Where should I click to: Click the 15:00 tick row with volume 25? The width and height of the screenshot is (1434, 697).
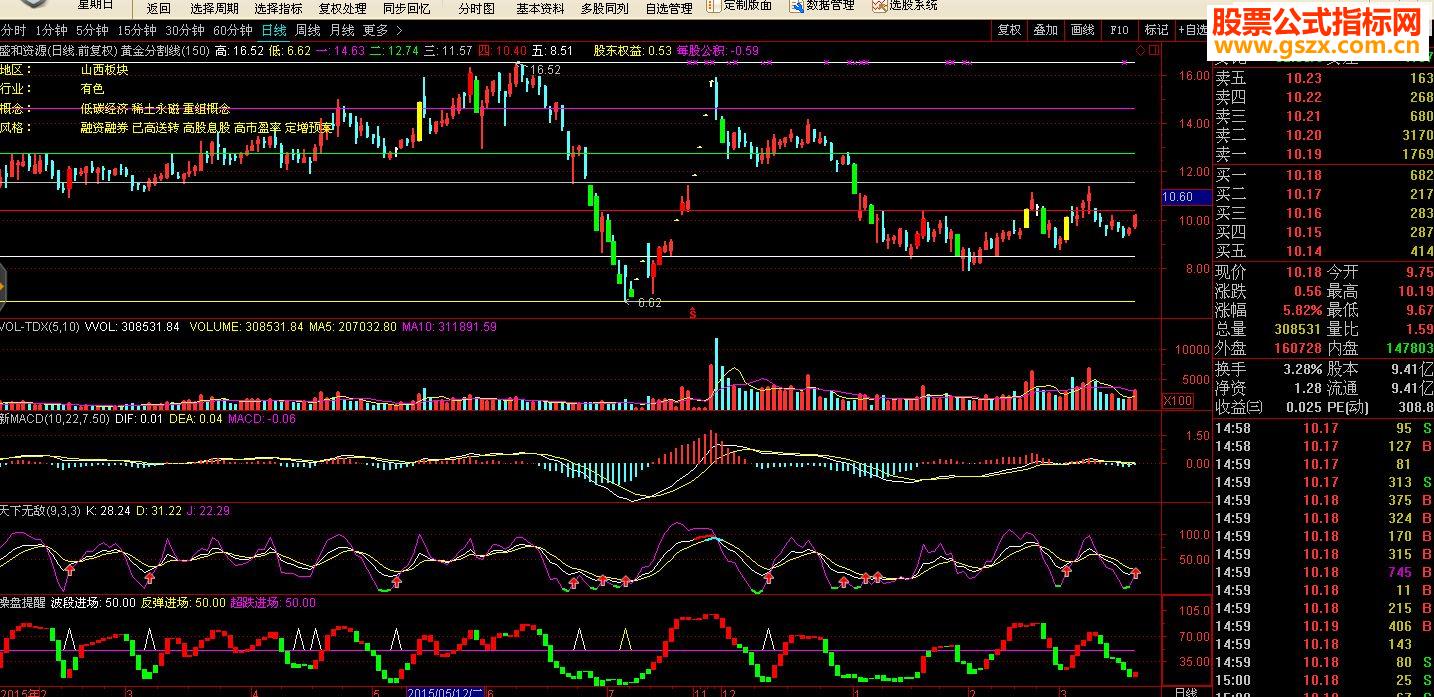(1324, 680)
